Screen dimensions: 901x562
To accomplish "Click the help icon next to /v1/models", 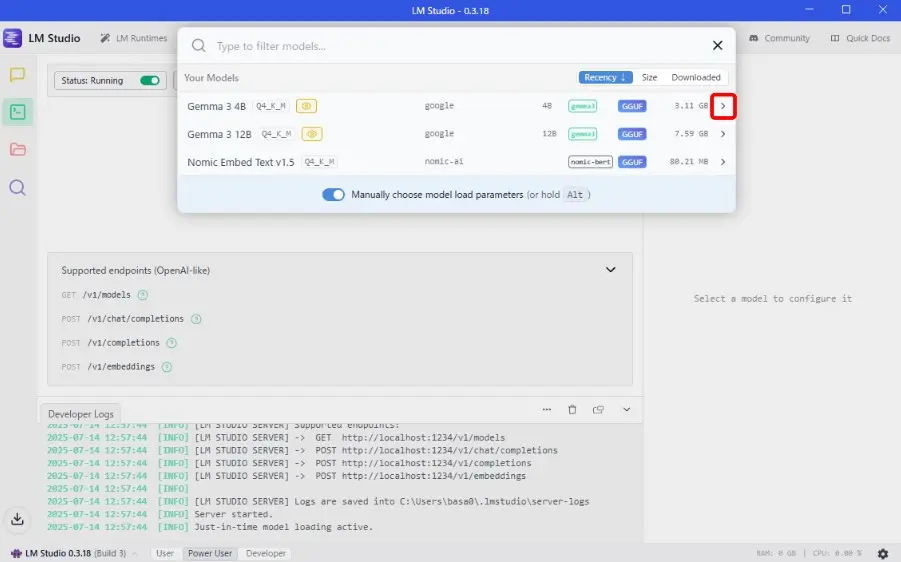I will point(143,295).
